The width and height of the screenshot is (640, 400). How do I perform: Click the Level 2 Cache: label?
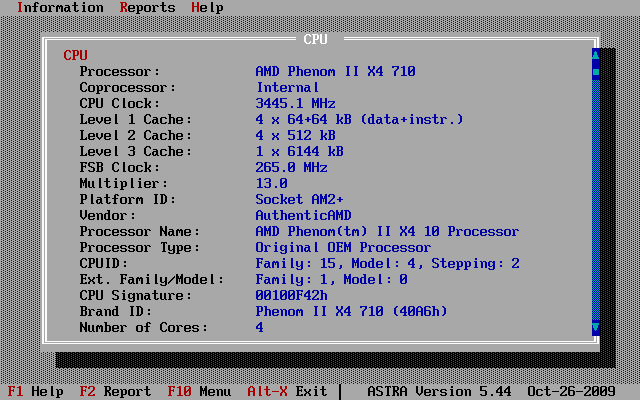tap(136, 135)
